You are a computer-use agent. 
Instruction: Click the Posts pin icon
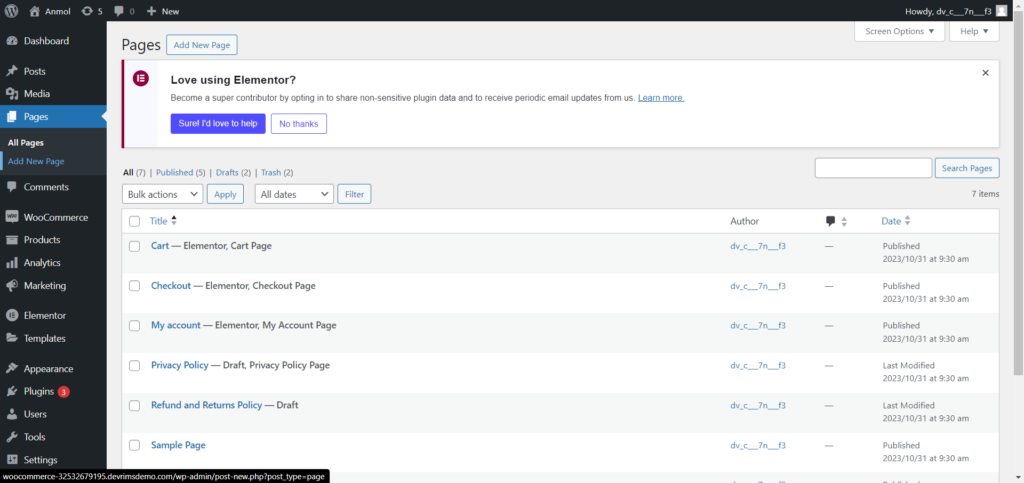point(12,71)
